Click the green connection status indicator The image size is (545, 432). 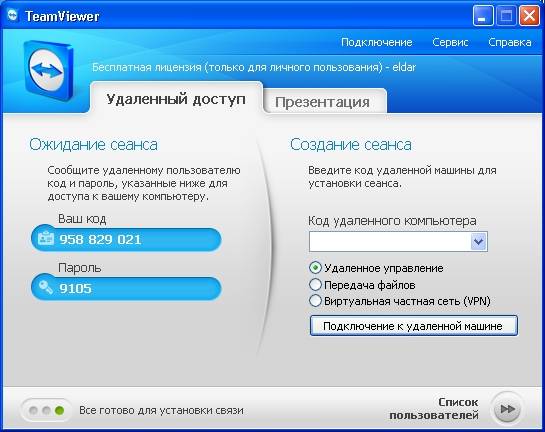tap(59, 410)
